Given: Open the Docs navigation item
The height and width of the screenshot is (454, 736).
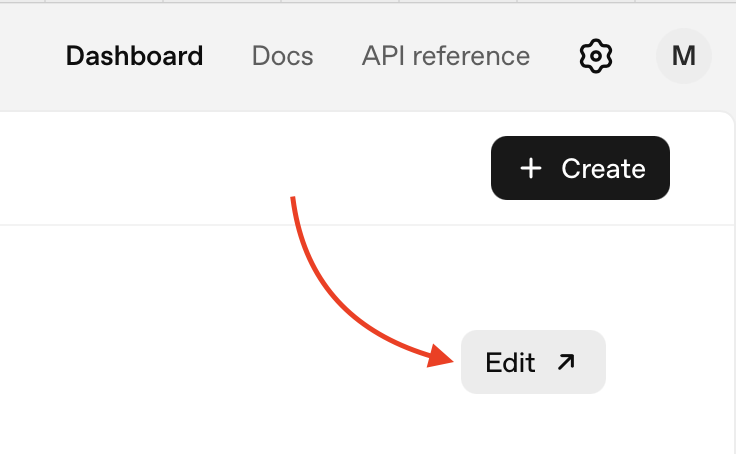Looking at the screenshot, I should tap(282, 56).
